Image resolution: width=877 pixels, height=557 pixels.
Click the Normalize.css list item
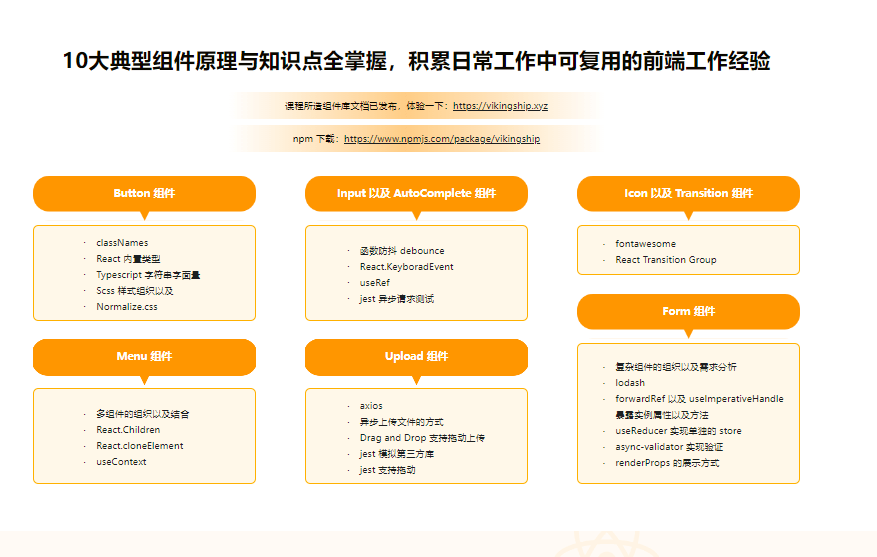click(127, 306)
